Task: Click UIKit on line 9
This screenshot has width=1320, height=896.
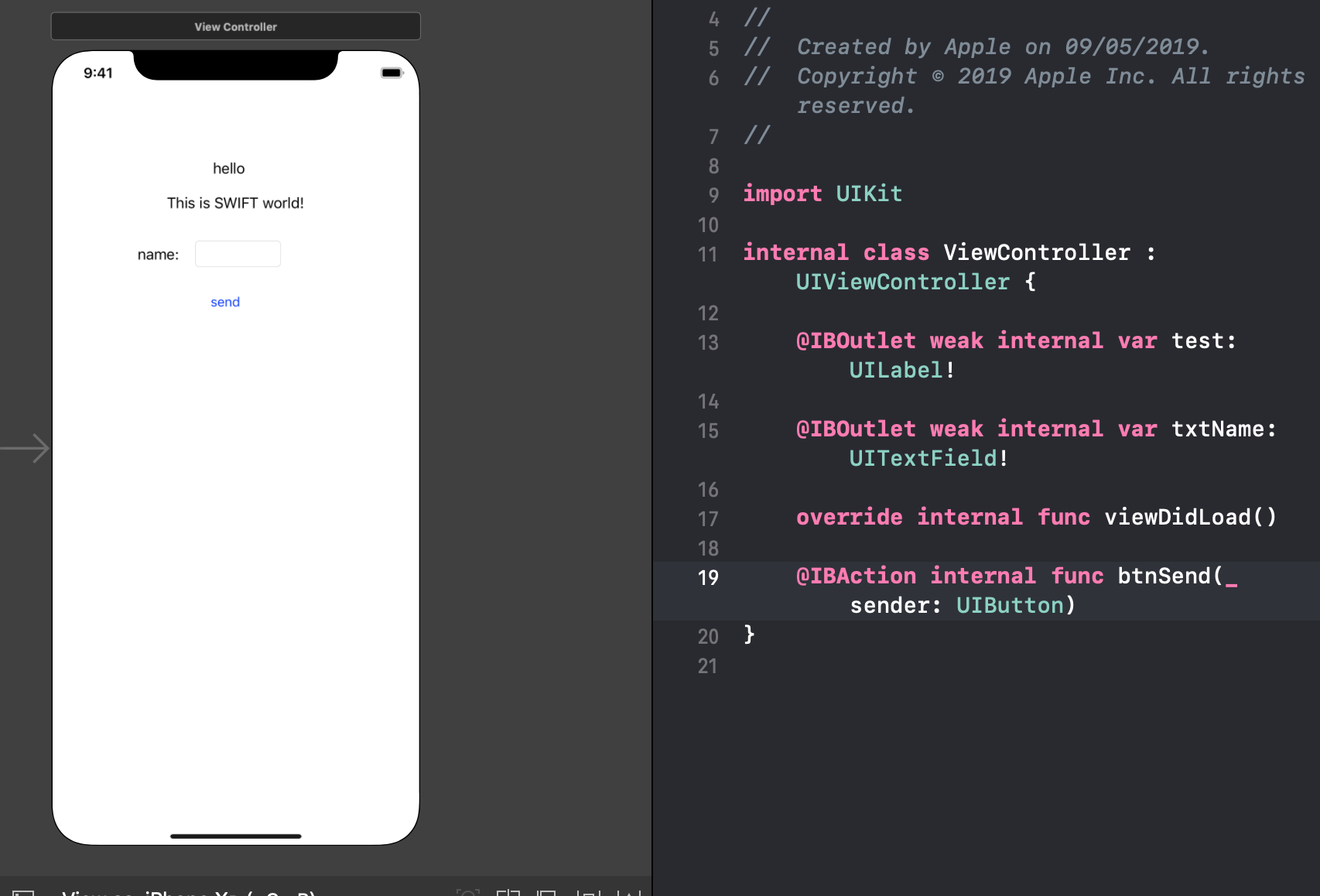Action: coord(869,193)
